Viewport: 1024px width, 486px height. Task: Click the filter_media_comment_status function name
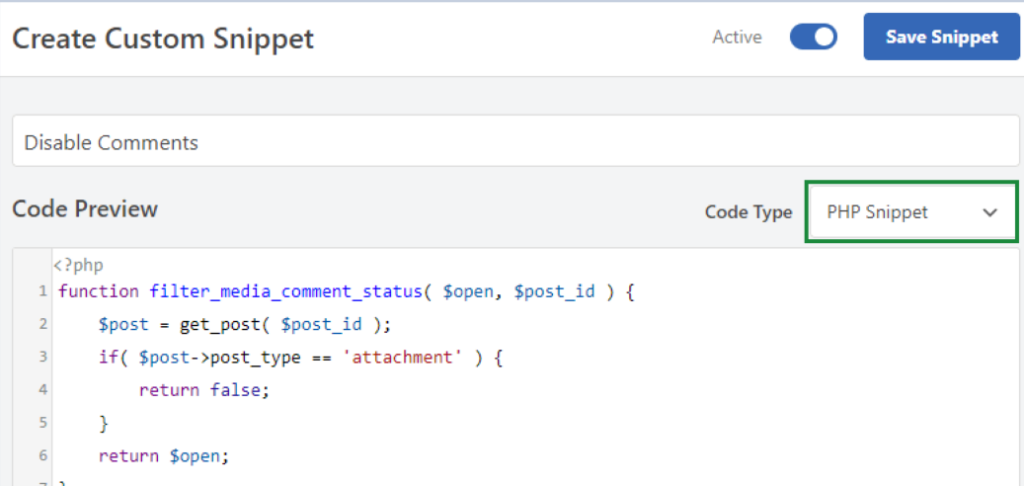point(285,292)
